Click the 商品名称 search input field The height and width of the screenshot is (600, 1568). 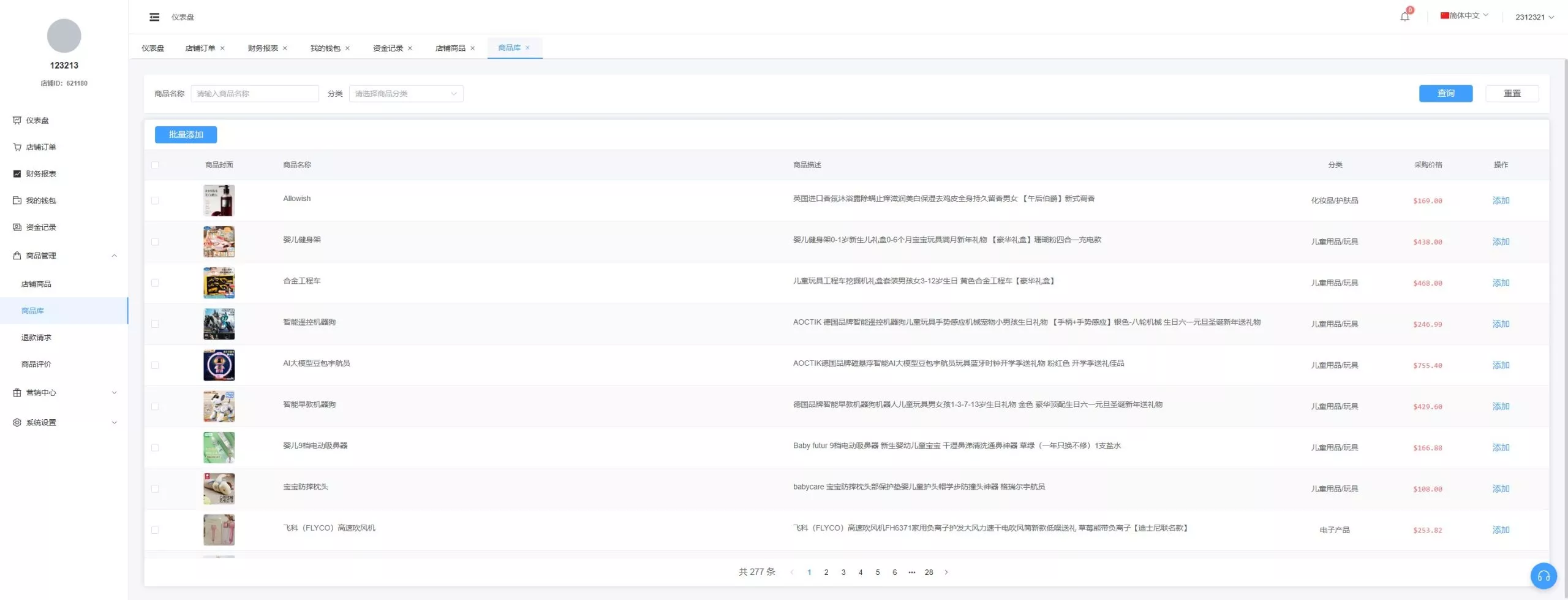point(254,94)
